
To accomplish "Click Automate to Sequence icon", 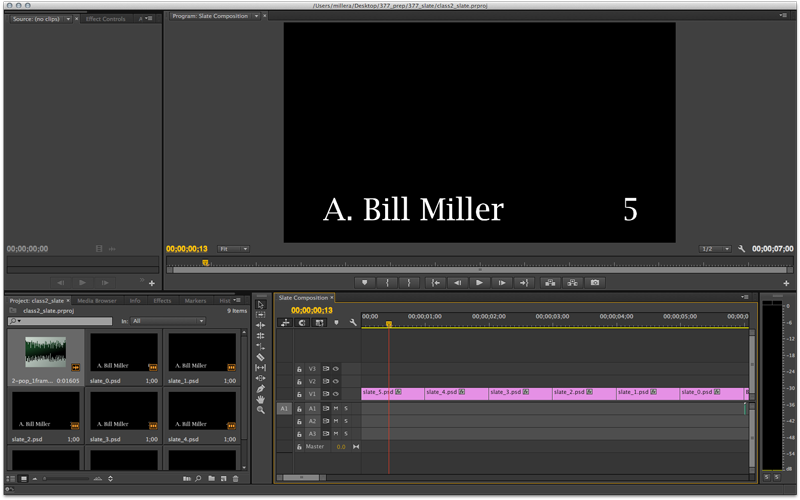I will [187, 479].
